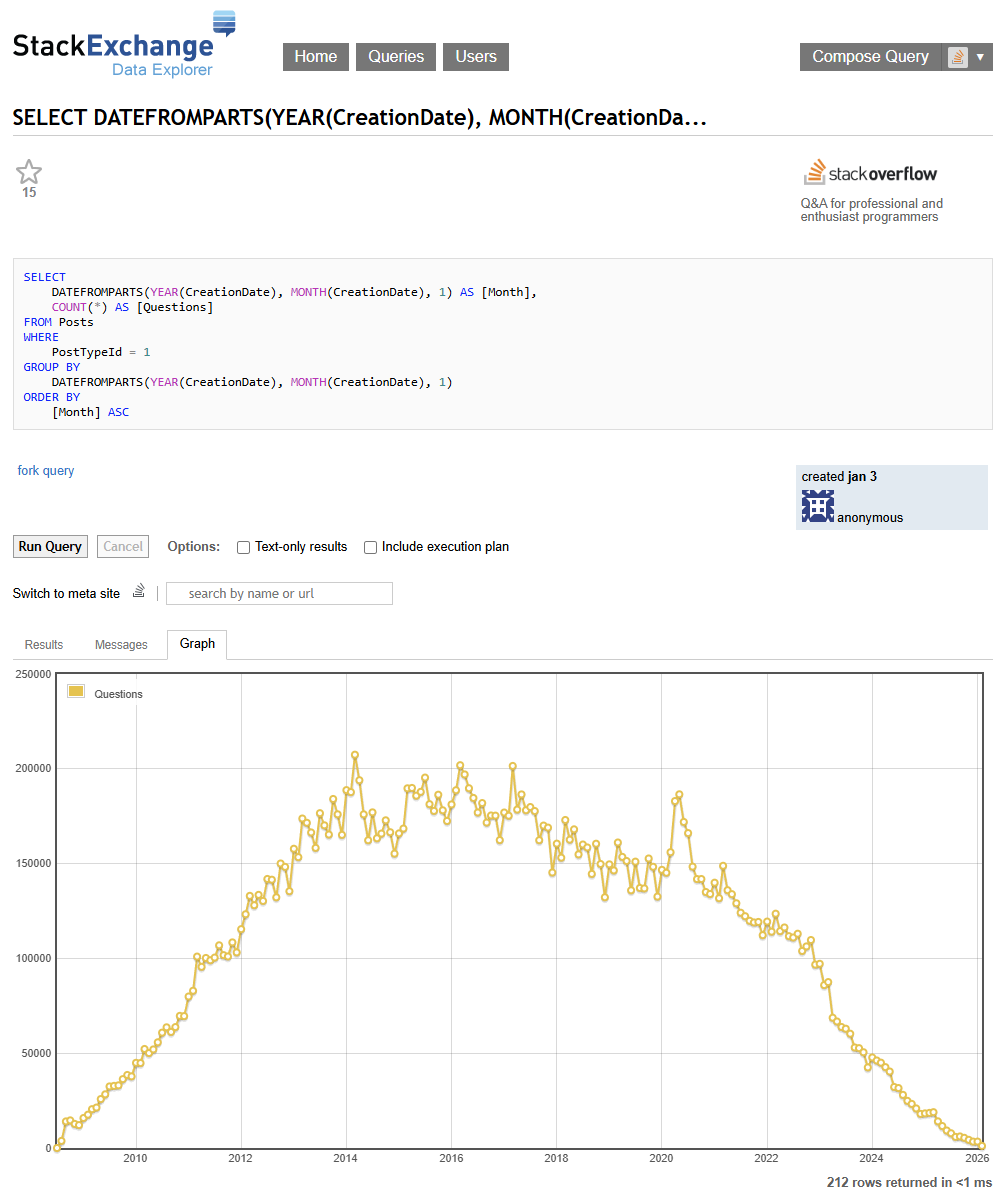Click the 2016 x-axis label
Viewport: 1006px width, 1202px height.
tap(451, 1159)
